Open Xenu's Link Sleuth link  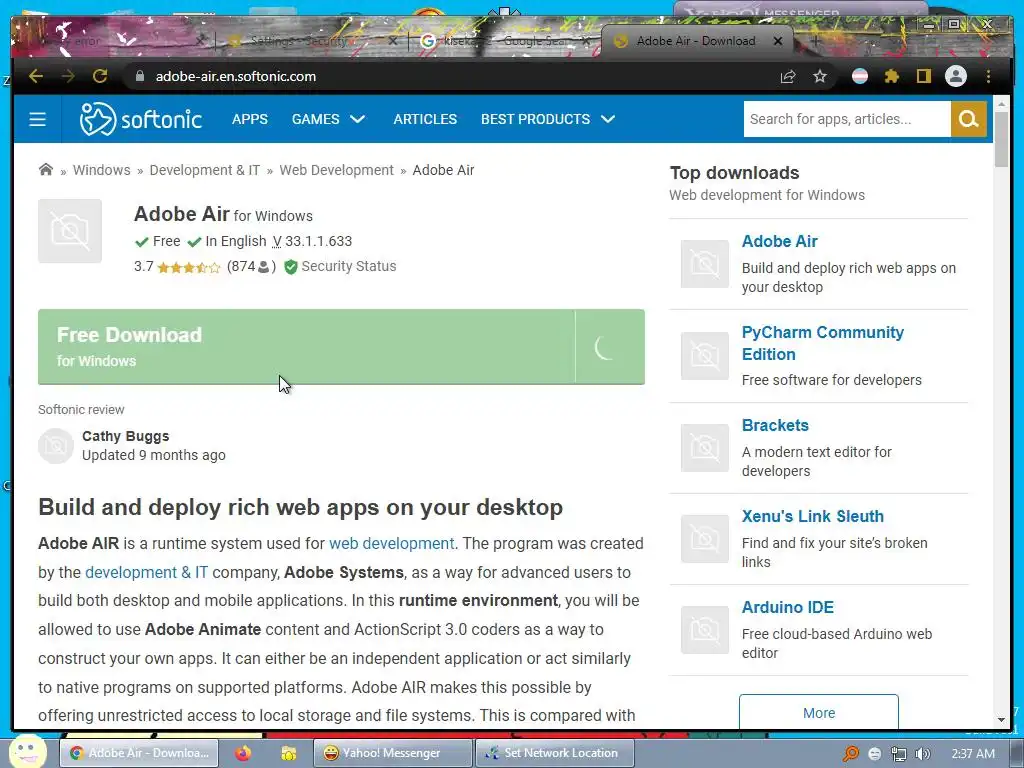[812, 516]
